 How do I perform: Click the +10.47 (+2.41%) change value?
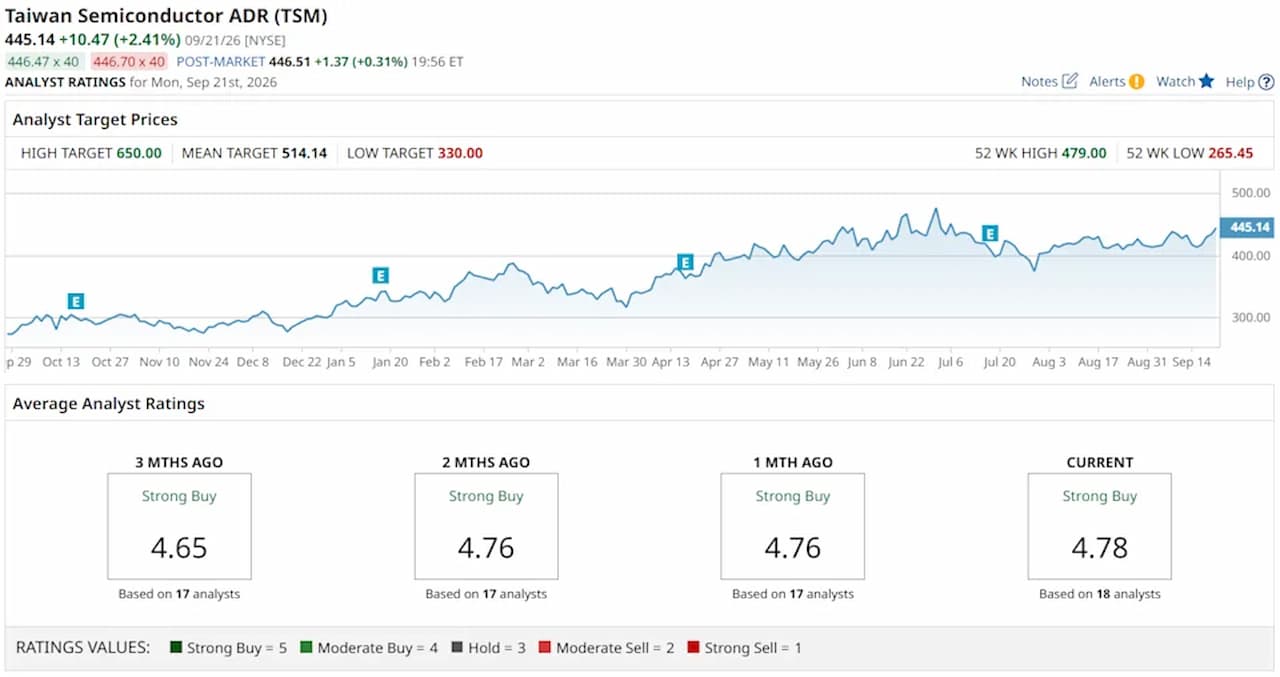pos(119,40)
